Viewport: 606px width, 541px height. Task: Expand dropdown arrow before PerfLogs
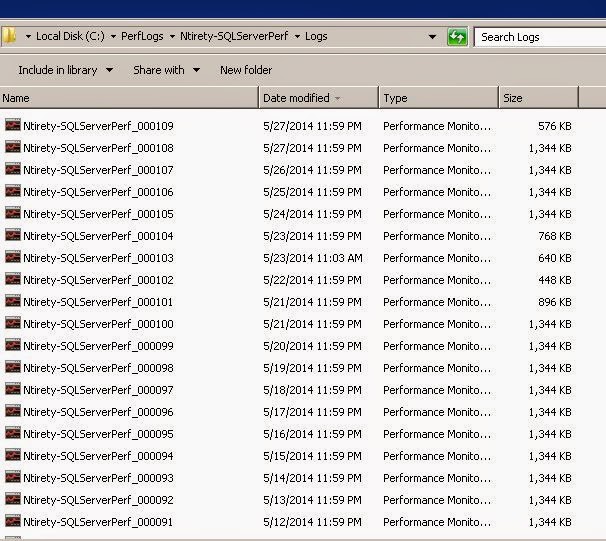113,37
